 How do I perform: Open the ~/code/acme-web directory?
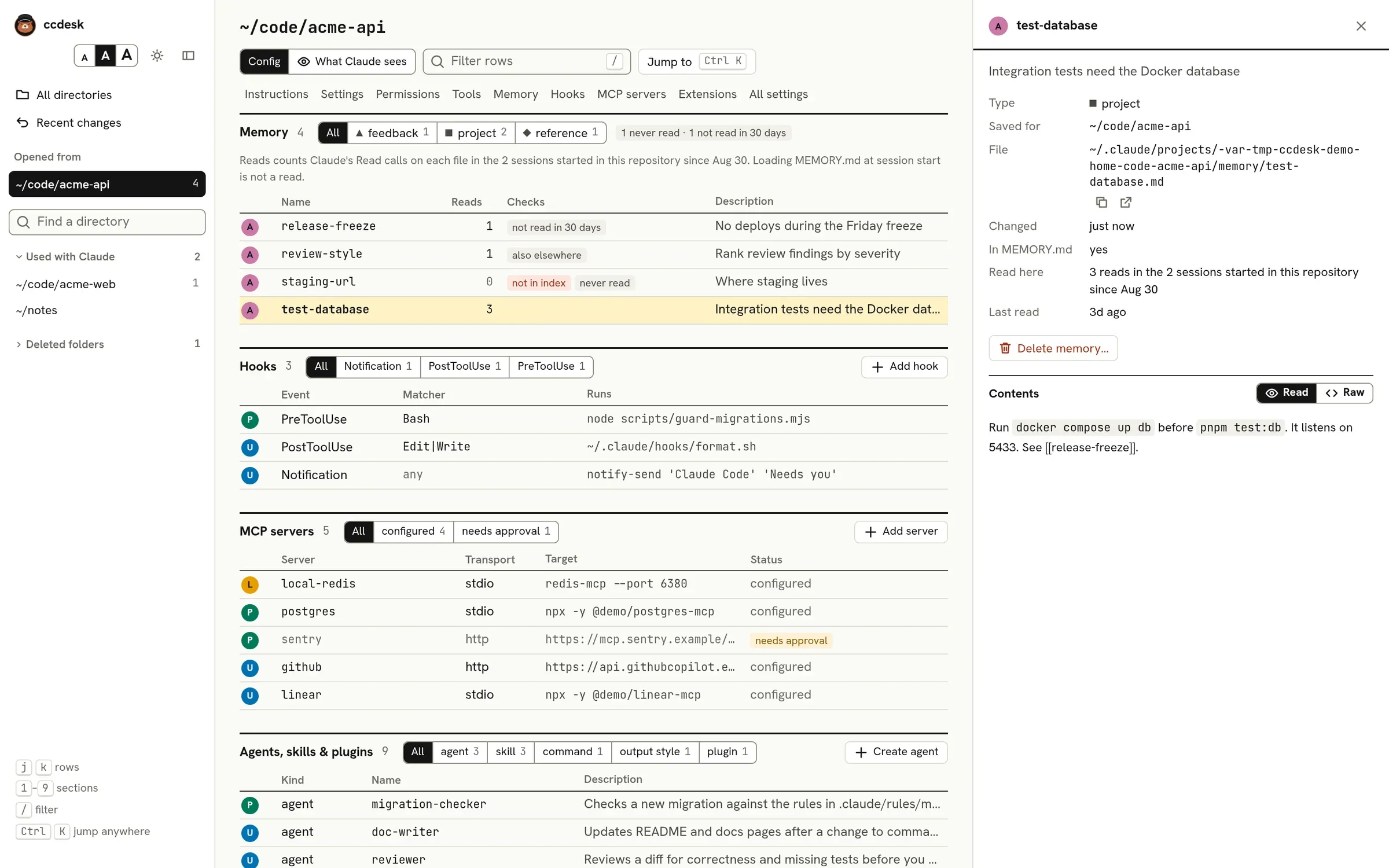click(107, 284)
